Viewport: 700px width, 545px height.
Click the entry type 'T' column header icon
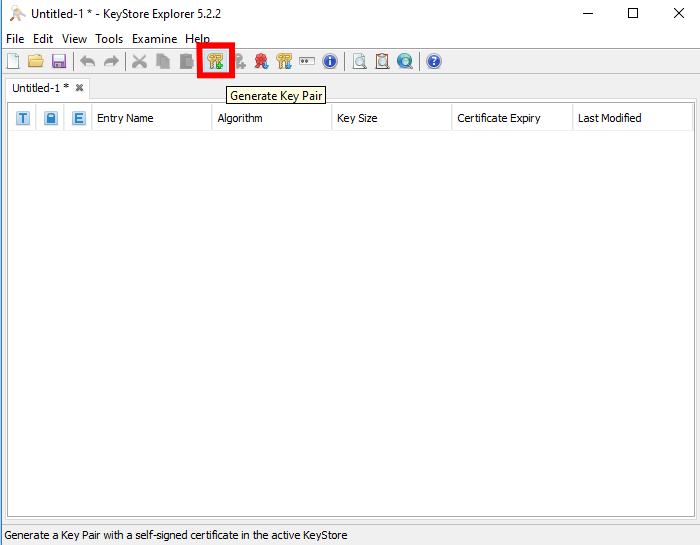[x=23, y=118]
